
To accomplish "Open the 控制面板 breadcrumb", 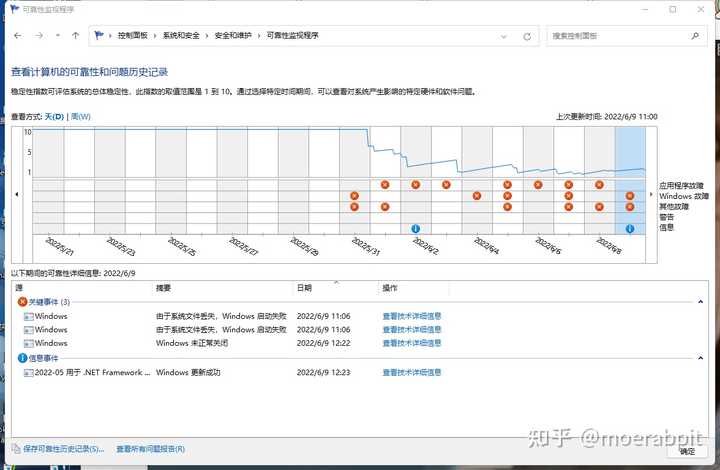I will pyautogui.click(x=133, y=35).
